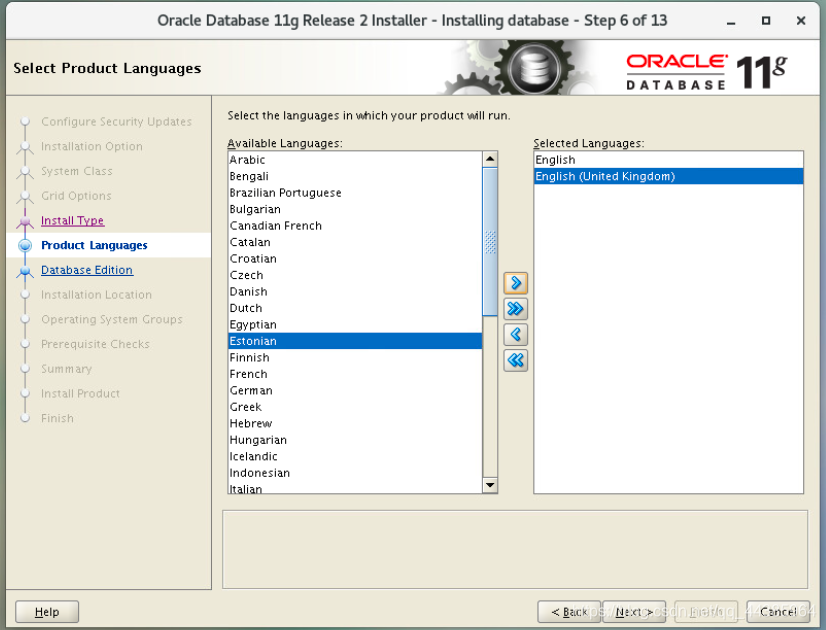This screenshot has width=826, height=630.
Task: Open the Install Type step link
Action: pyautogui.click(x=73, y=220)
